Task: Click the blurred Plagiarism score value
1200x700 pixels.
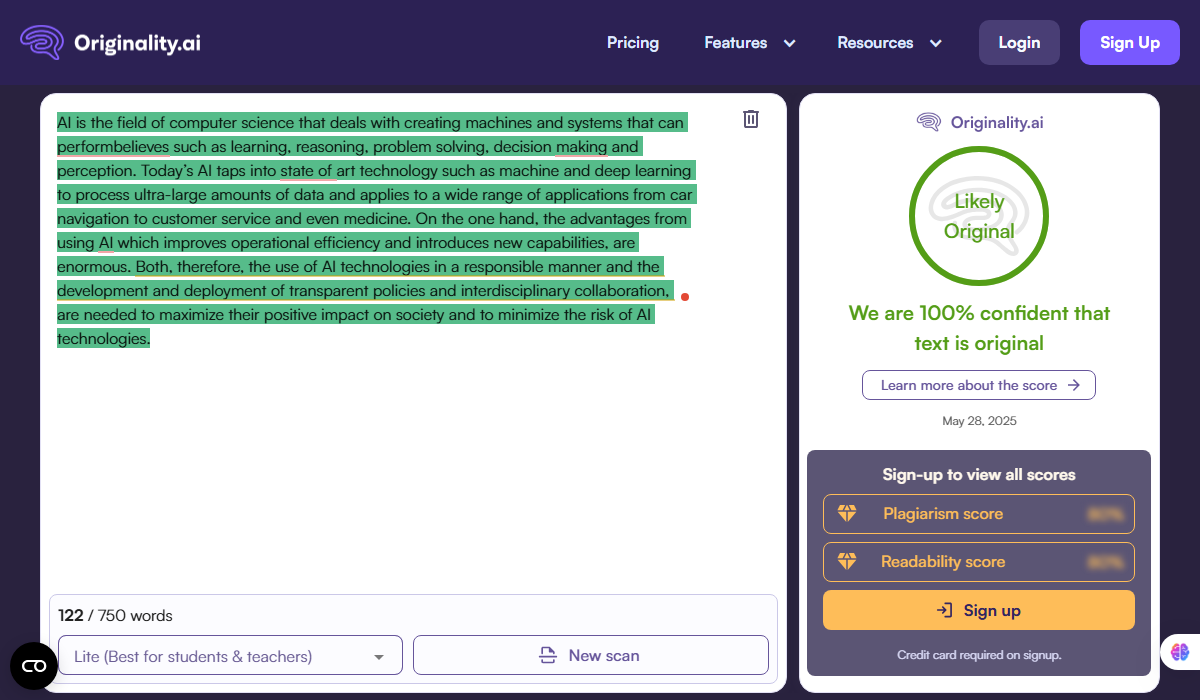Action: pos(1106,514)
